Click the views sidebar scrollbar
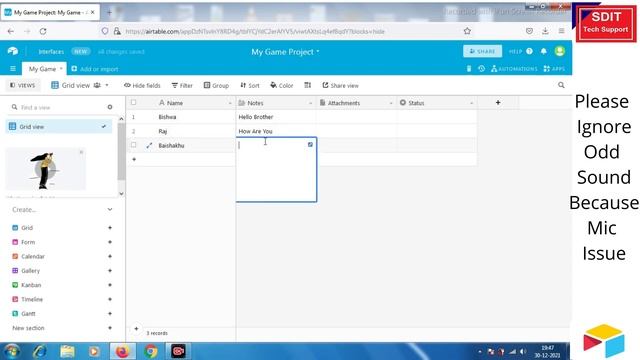Screen dimensions: 640x360 click(121, 151)
